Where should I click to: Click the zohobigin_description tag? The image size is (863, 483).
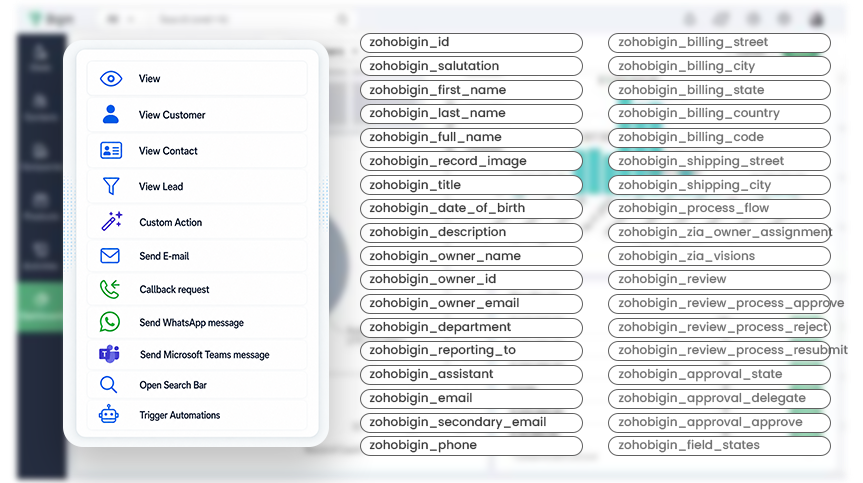(471, 232)
